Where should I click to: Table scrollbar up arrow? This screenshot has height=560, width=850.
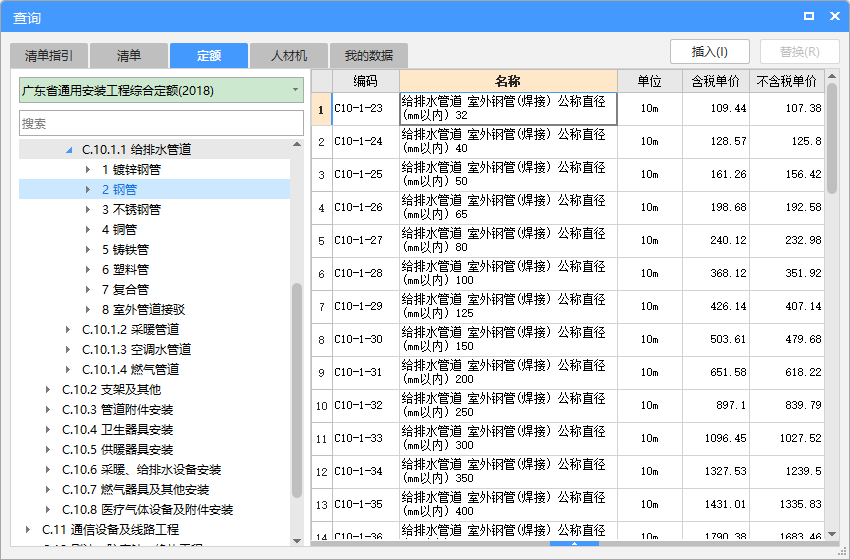tap(832, 75)
